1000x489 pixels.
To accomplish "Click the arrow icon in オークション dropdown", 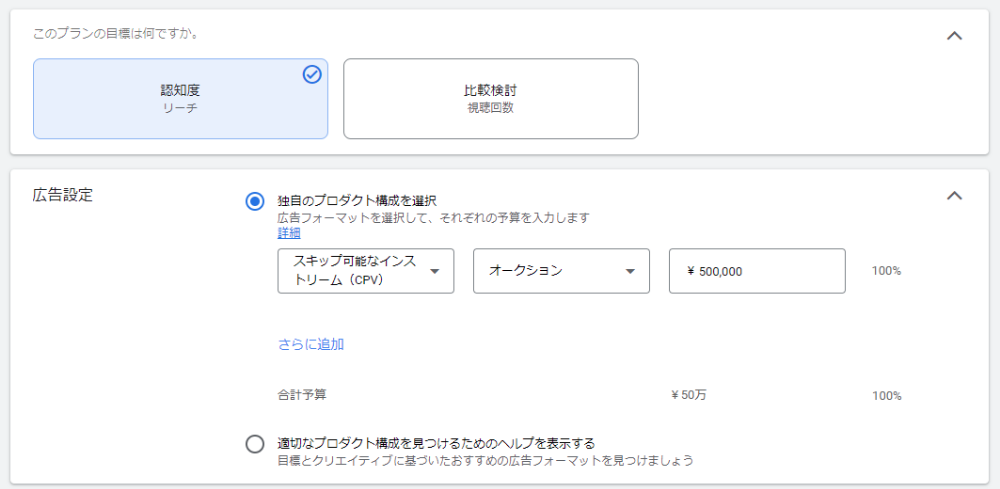I will (630, 272).
